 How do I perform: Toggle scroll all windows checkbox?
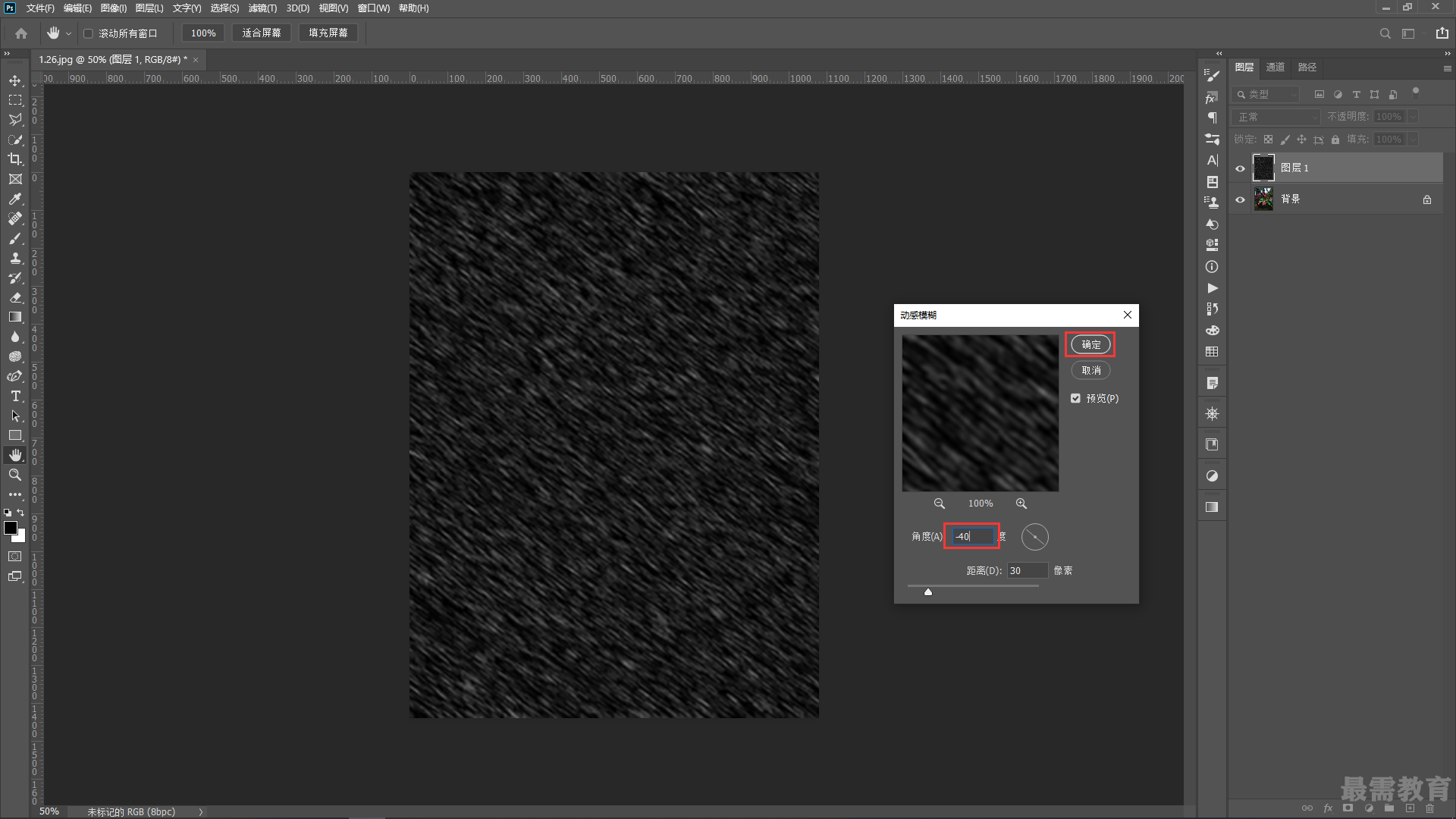tap(88, 33)
